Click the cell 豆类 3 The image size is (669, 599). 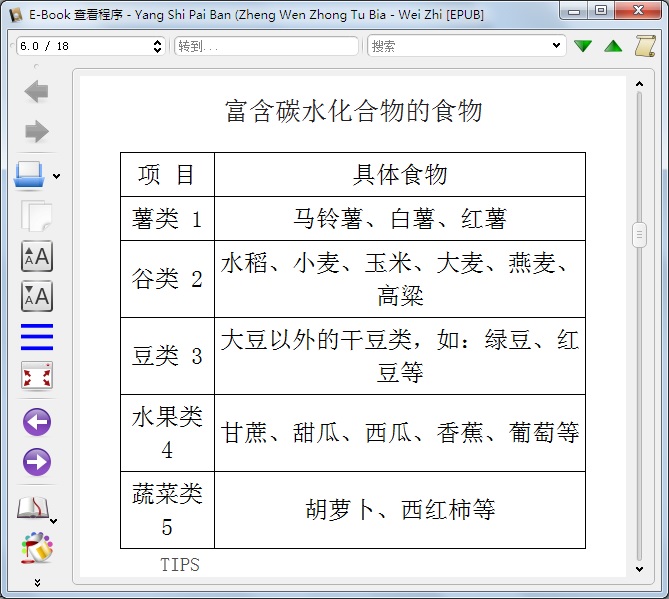click(x=167, y=356)
